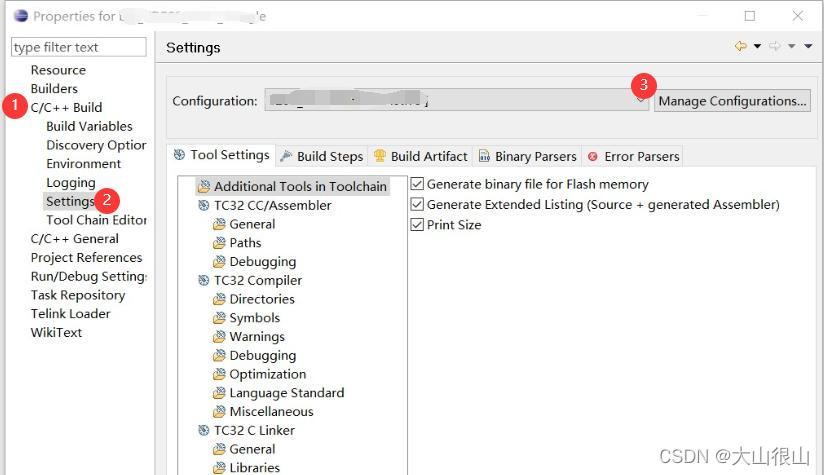
Task: Click General icon under TC32 C Linker
Action: [x=219, y=449]
